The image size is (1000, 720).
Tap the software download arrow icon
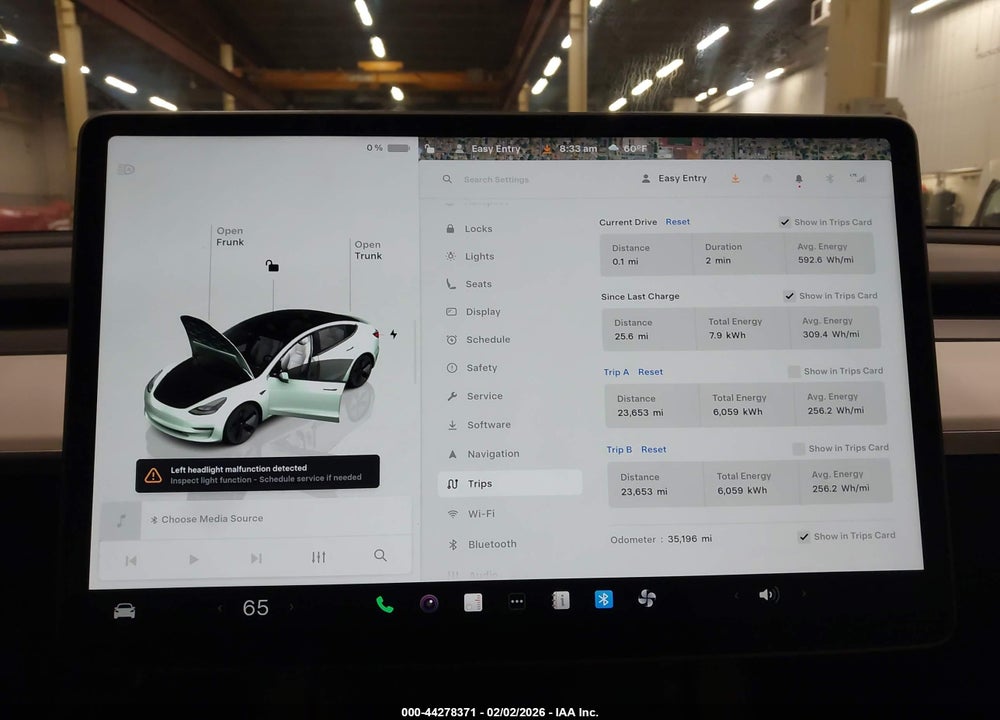coord(735,179)
